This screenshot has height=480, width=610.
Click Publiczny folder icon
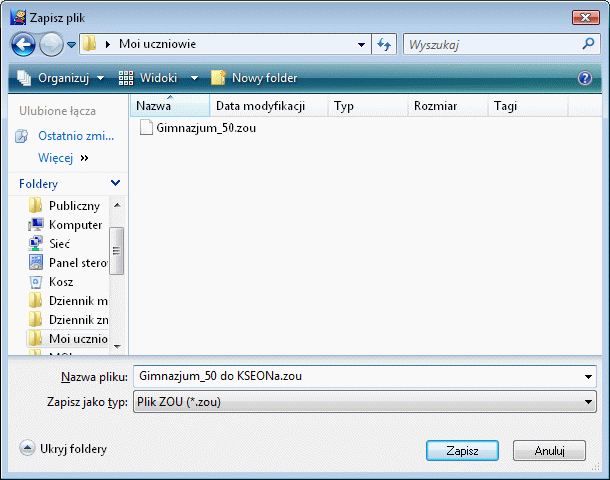(x=35, y=205)
